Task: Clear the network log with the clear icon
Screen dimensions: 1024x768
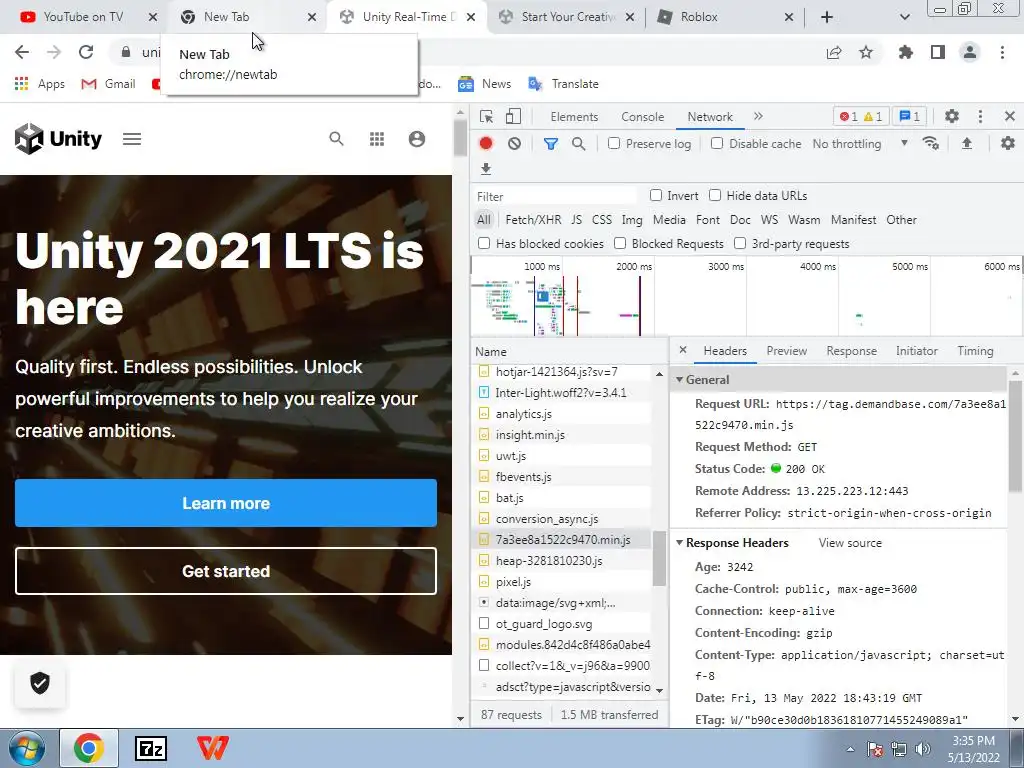Action: [x=515, y=144]
